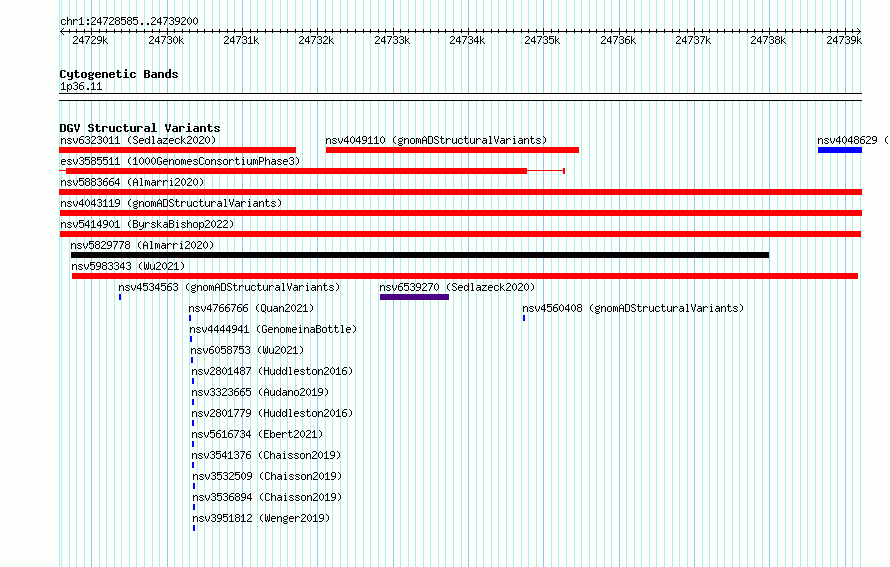Open nsv5883664 (Almarri2020) label
Viewport: 890px width, 567px height.
(x=132, y=182)
